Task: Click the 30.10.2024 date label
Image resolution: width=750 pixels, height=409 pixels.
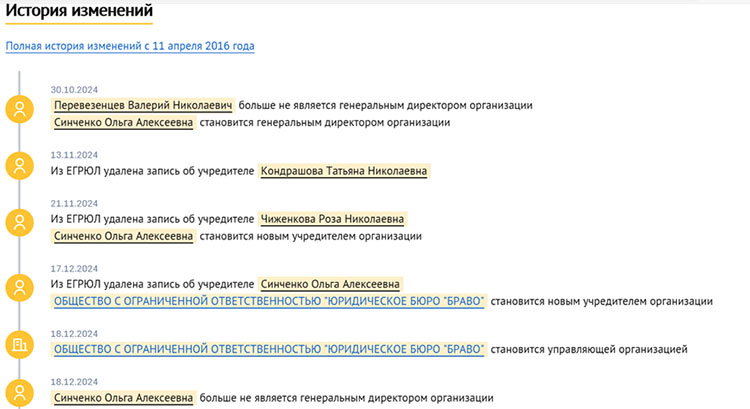Action: (74, 90)
